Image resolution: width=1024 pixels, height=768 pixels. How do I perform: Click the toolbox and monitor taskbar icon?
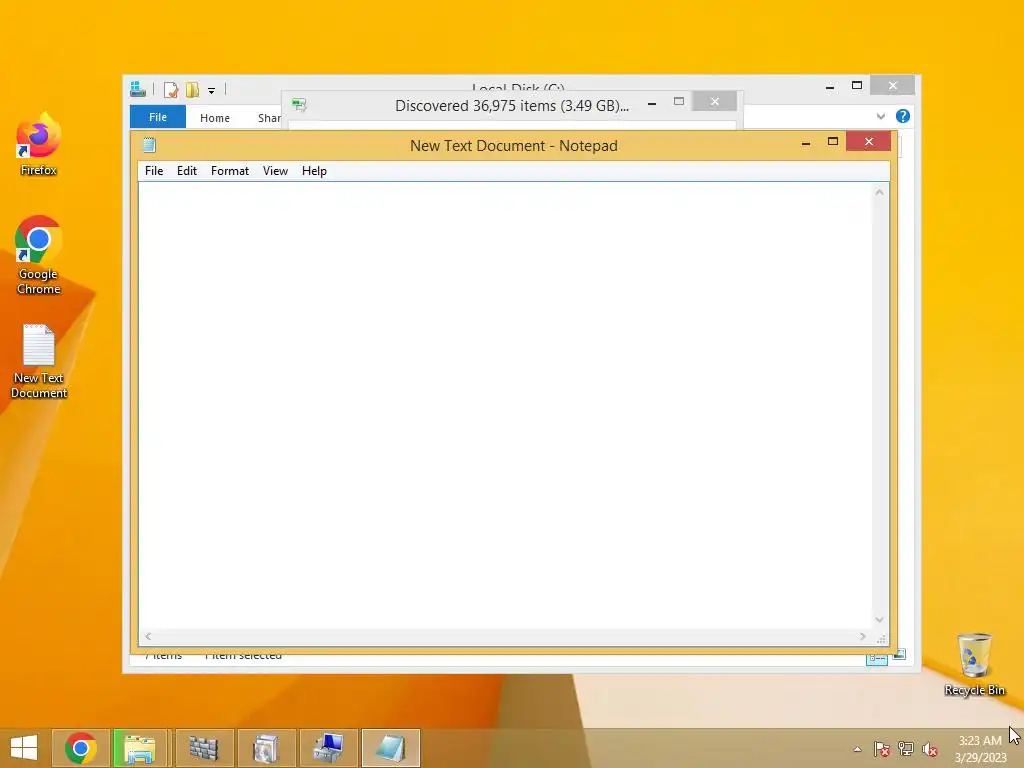(328, 748)
